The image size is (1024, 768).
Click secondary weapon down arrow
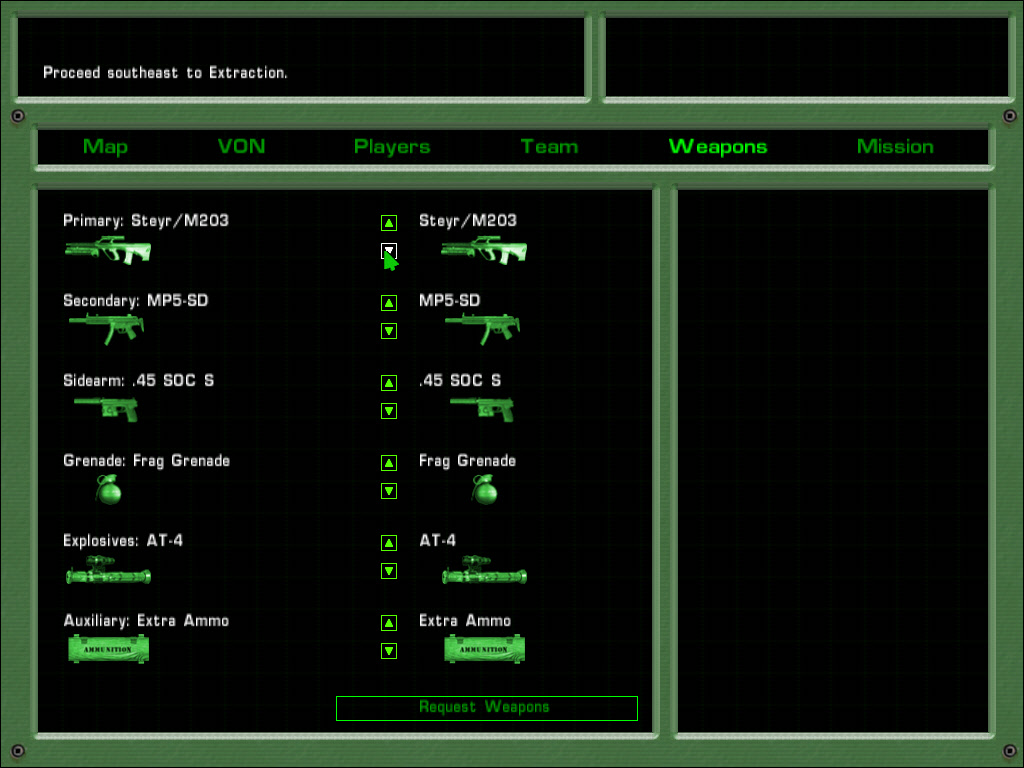point(389,331)
